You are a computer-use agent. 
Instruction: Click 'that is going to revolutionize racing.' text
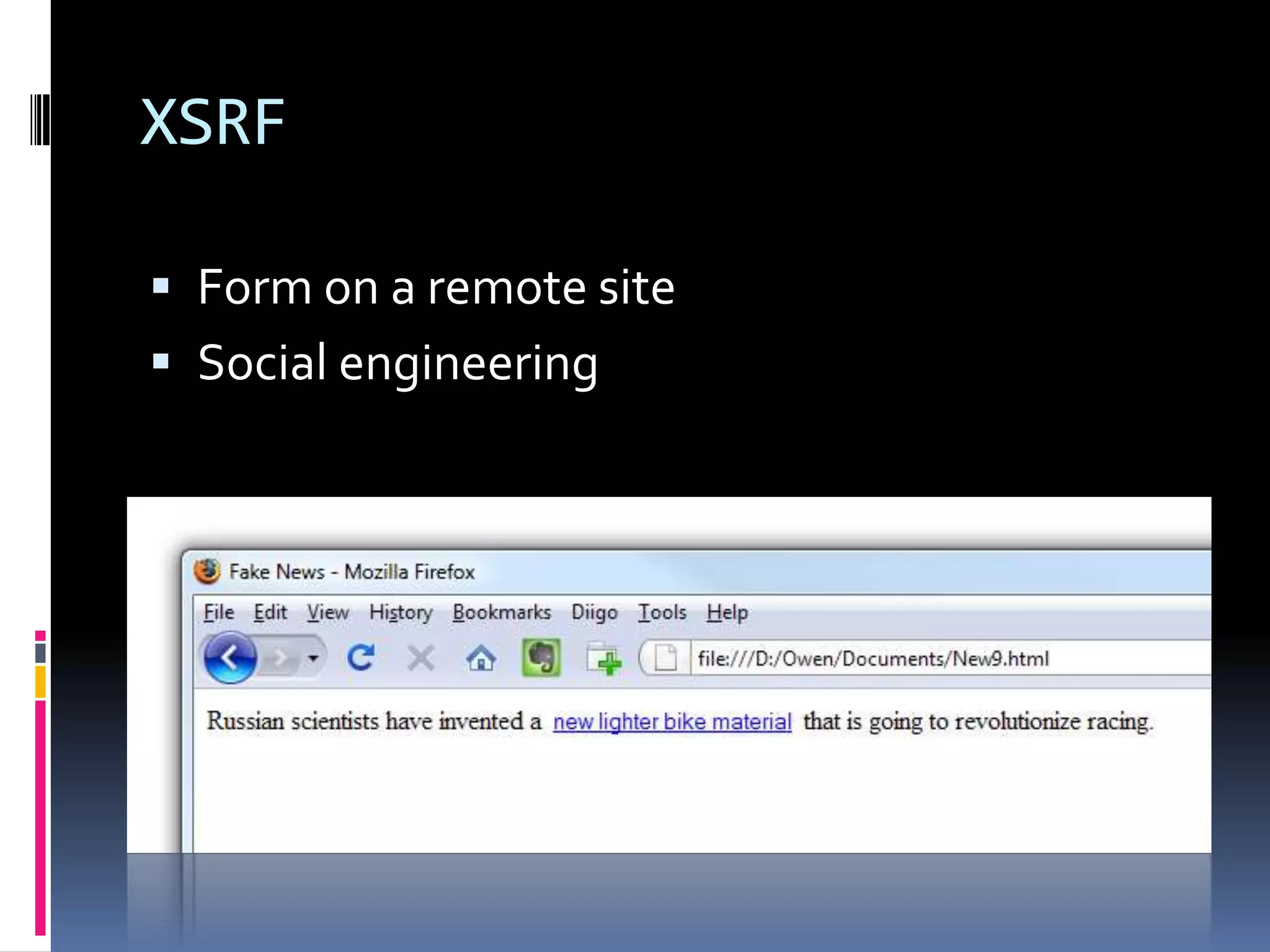978,721
